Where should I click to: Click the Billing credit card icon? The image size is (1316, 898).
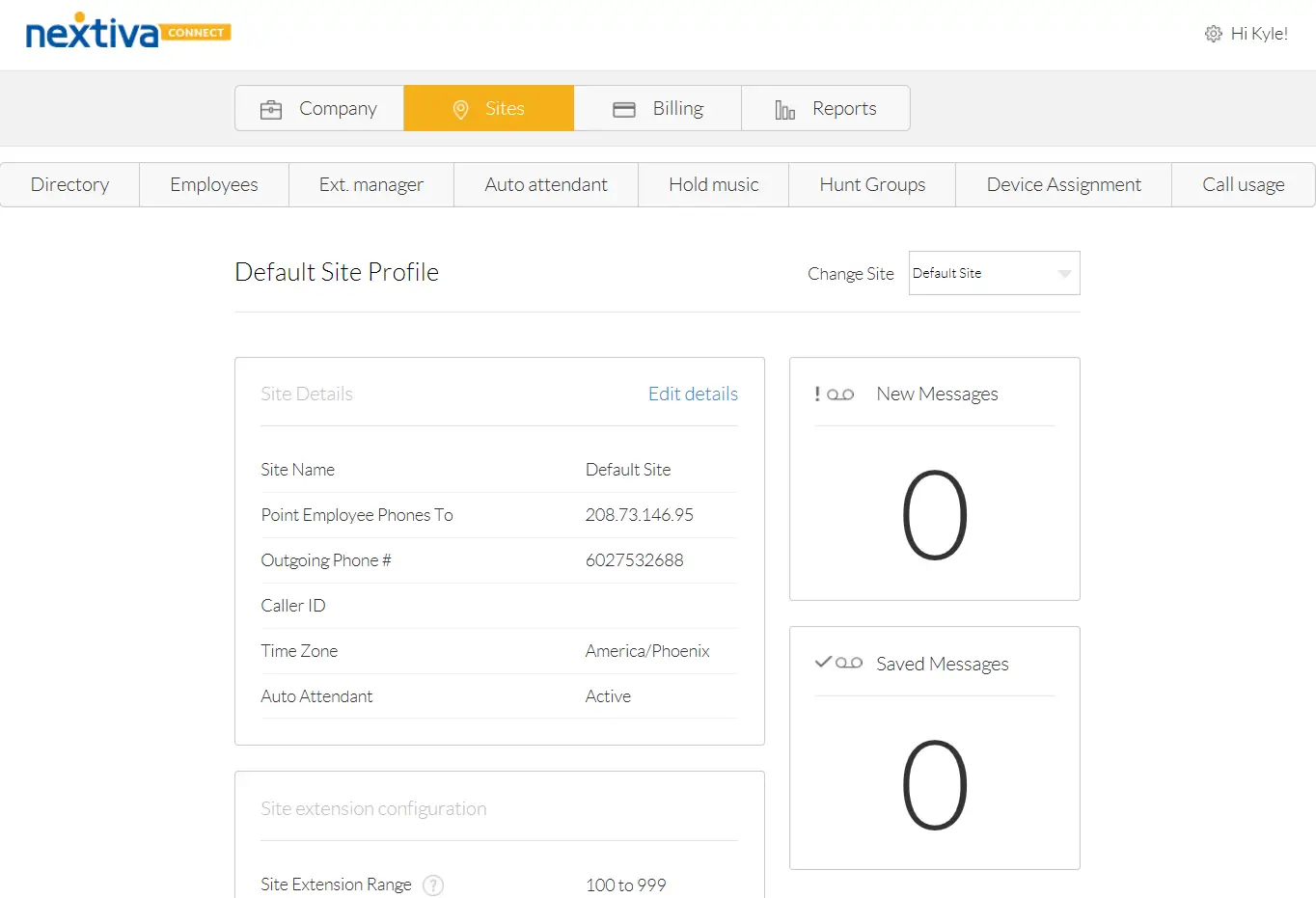pos(623,108)
